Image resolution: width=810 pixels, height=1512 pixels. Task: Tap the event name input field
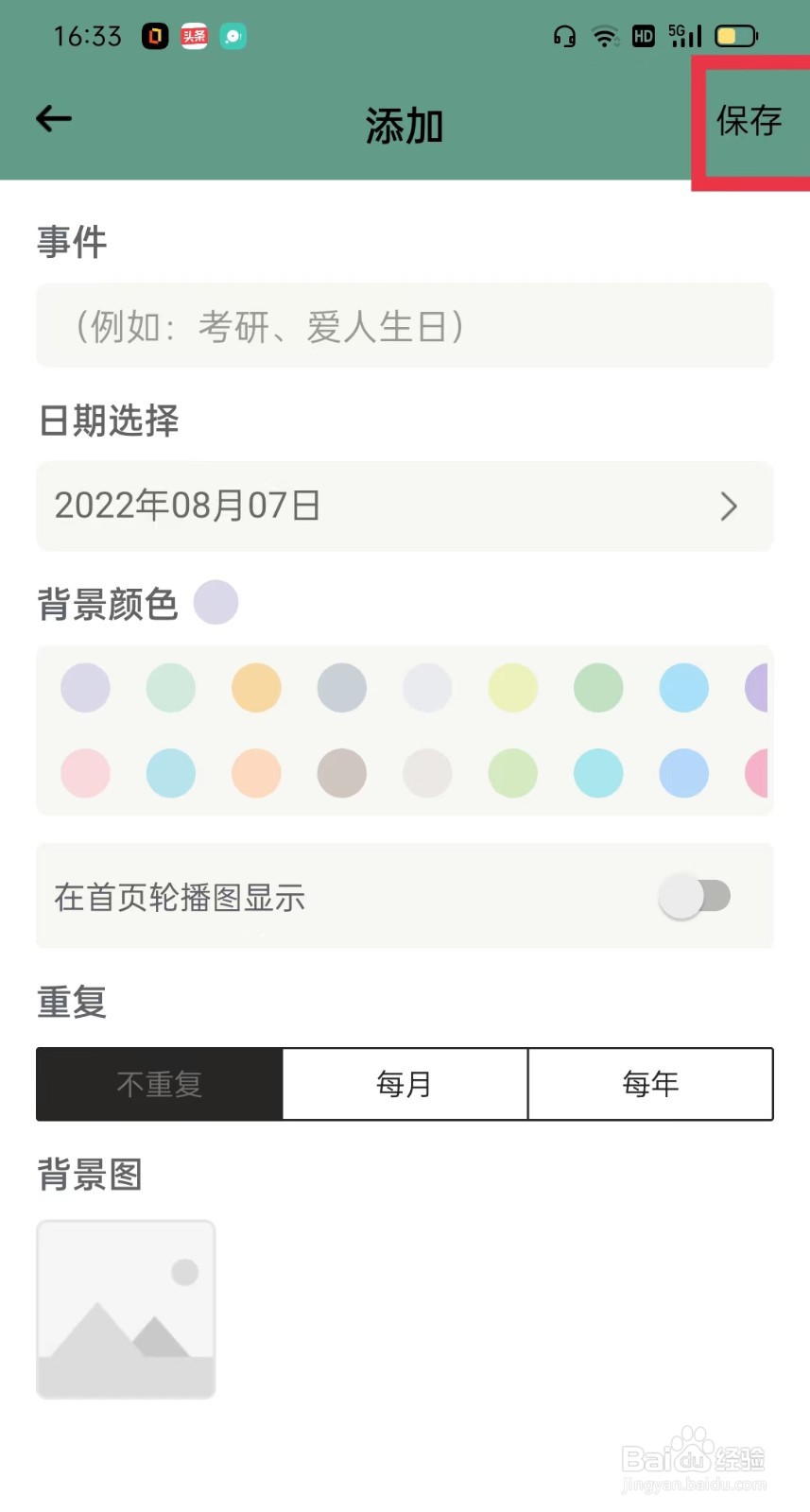tap(405, 326)
